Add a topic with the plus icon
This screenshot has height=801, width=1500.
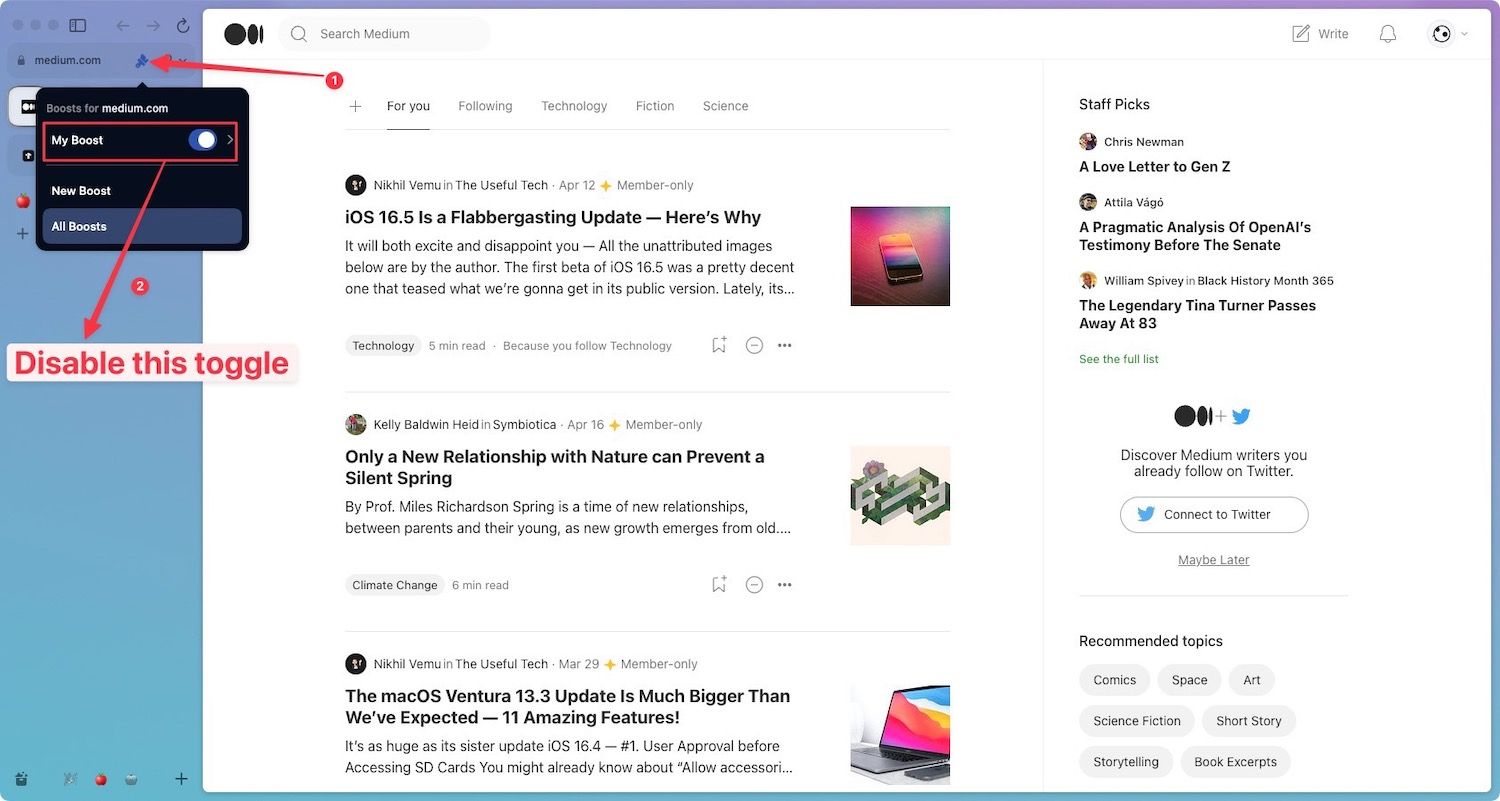[x=355, y=106]
